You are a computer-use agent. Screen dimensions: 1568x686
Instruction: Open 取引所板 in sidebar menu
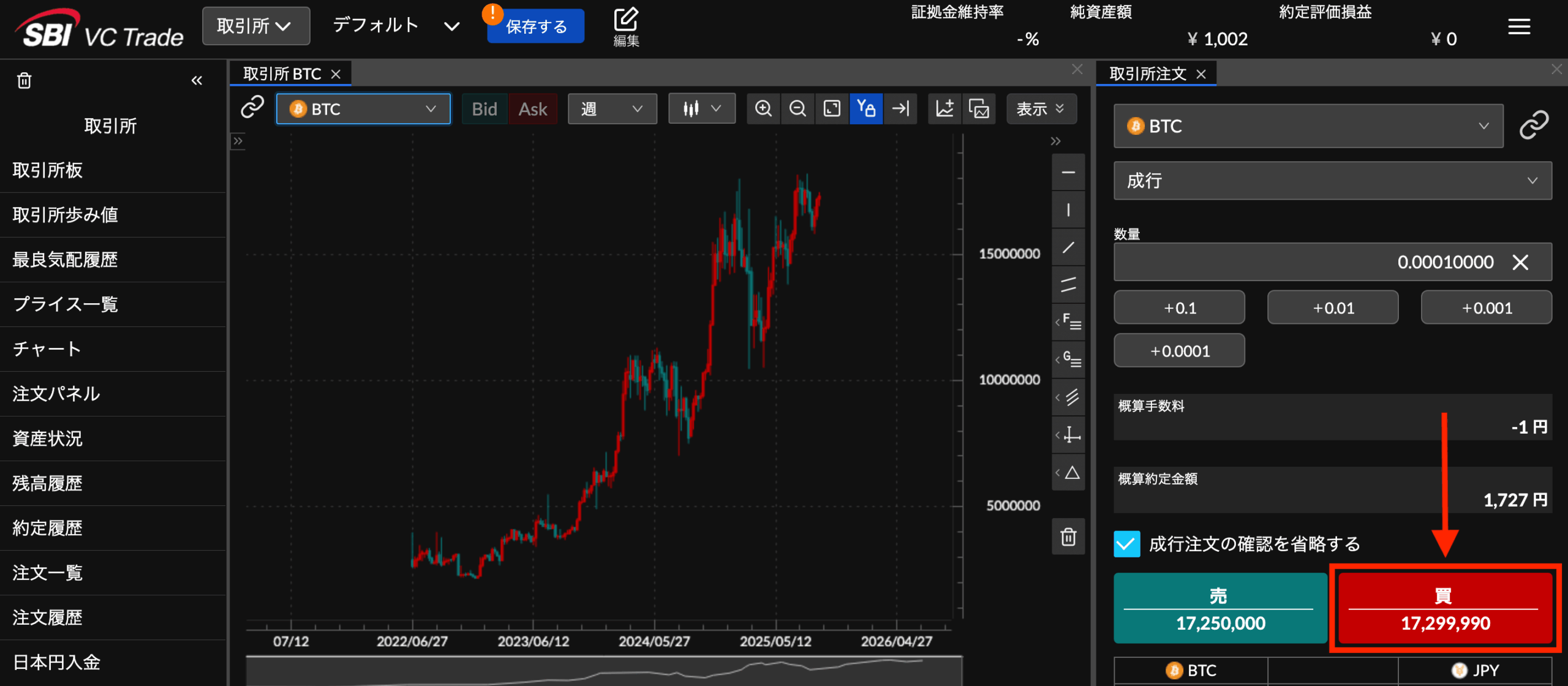pyautogui.click(x=48, y=170)
